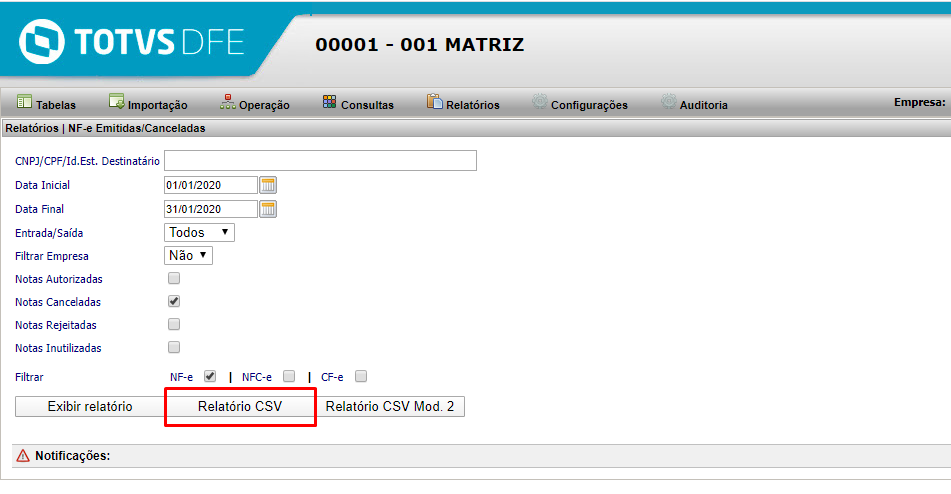Enable the Notas Rejeitadas checkbox
951x494 pixels.
pyautogui.click(x=174, y=324)
